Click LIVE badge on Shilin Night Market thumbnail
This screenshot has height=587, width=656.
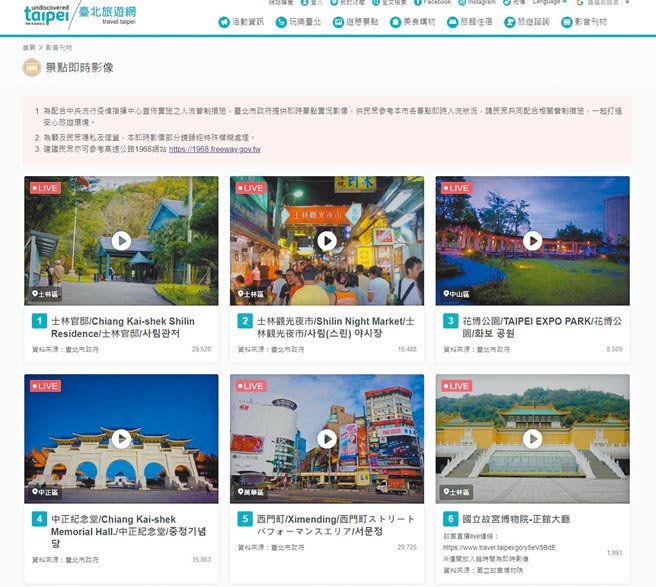(251, 188)
